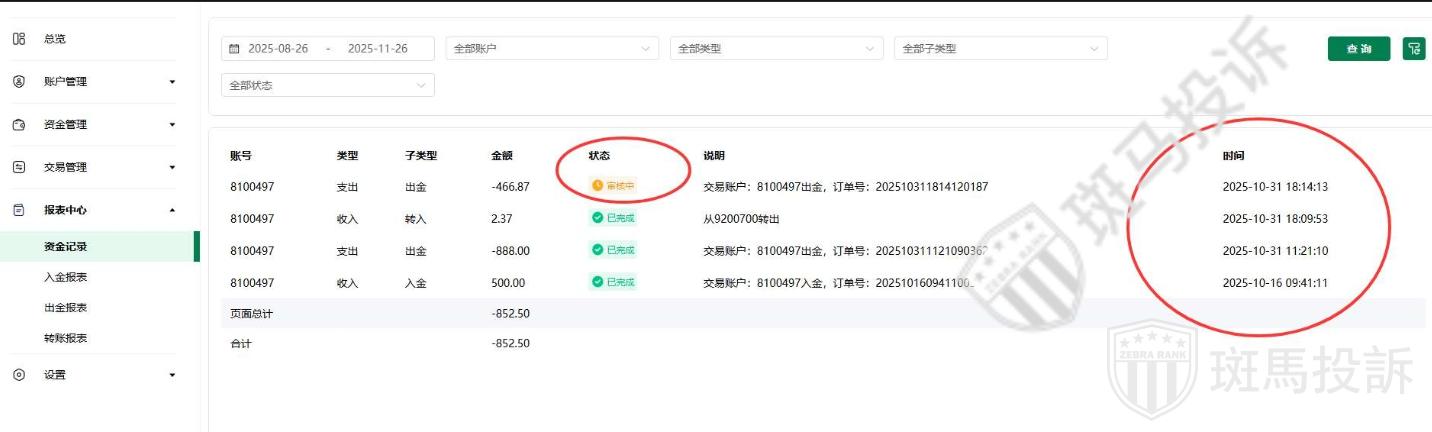Click the 审核中 status badge

(x=614, y=186)
